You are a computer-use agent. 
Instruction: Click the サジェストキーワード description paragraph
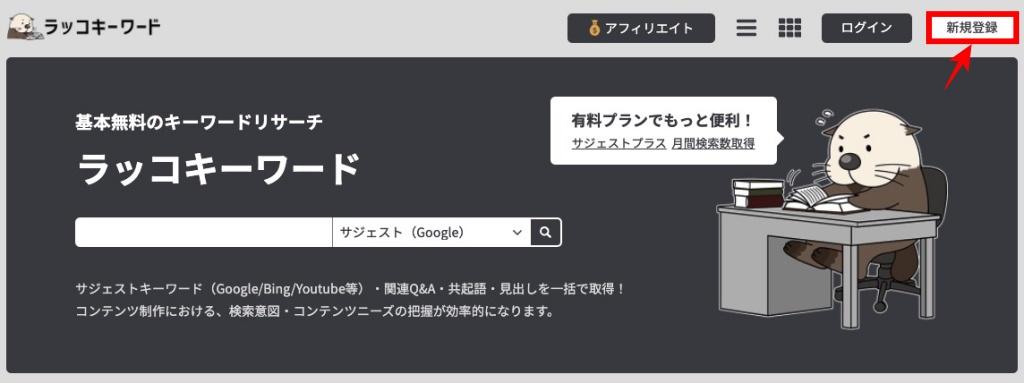[x=350, y=299]
